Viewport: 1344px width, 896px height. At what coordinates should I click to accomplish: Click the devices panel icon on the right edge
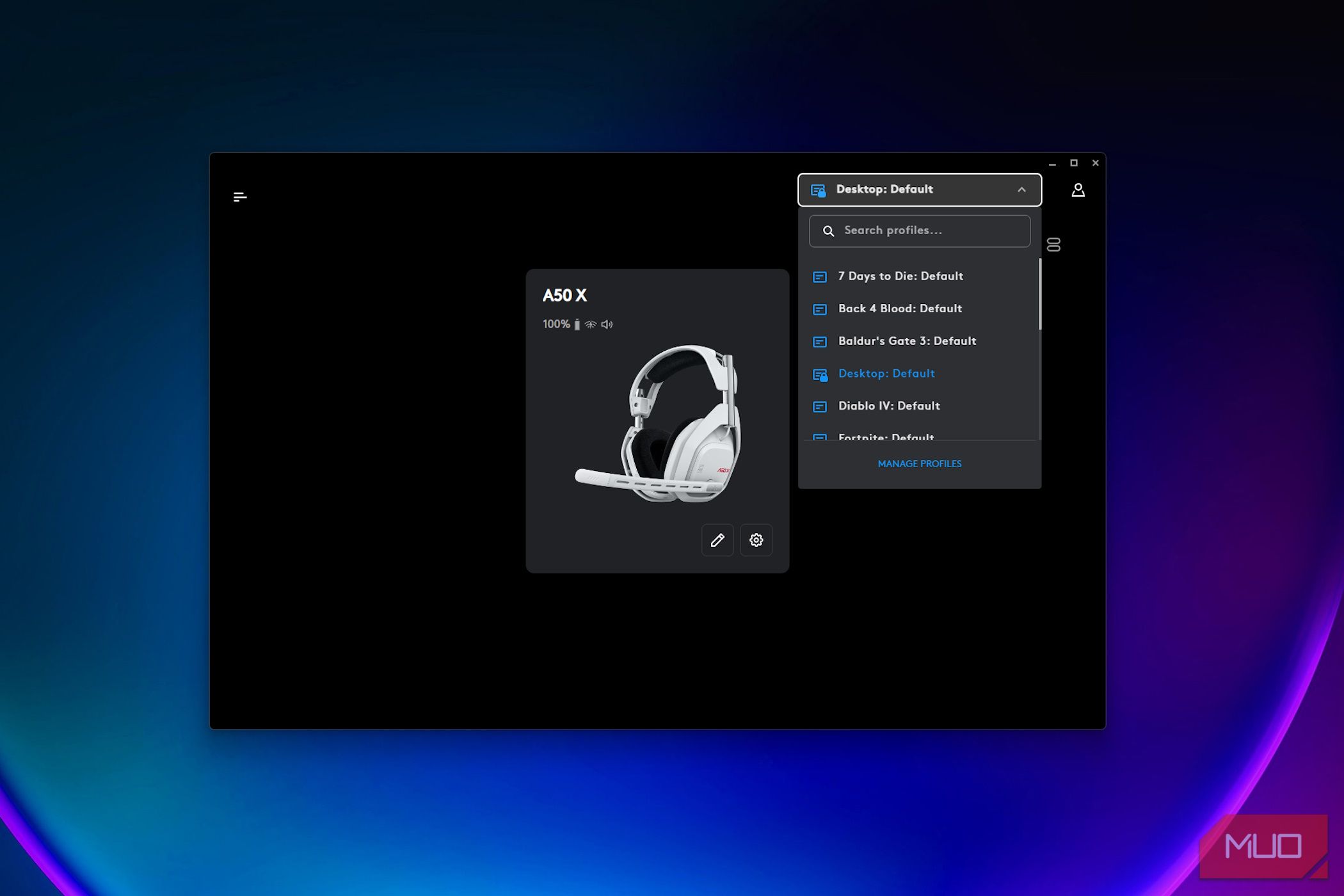coord(1053,244)
